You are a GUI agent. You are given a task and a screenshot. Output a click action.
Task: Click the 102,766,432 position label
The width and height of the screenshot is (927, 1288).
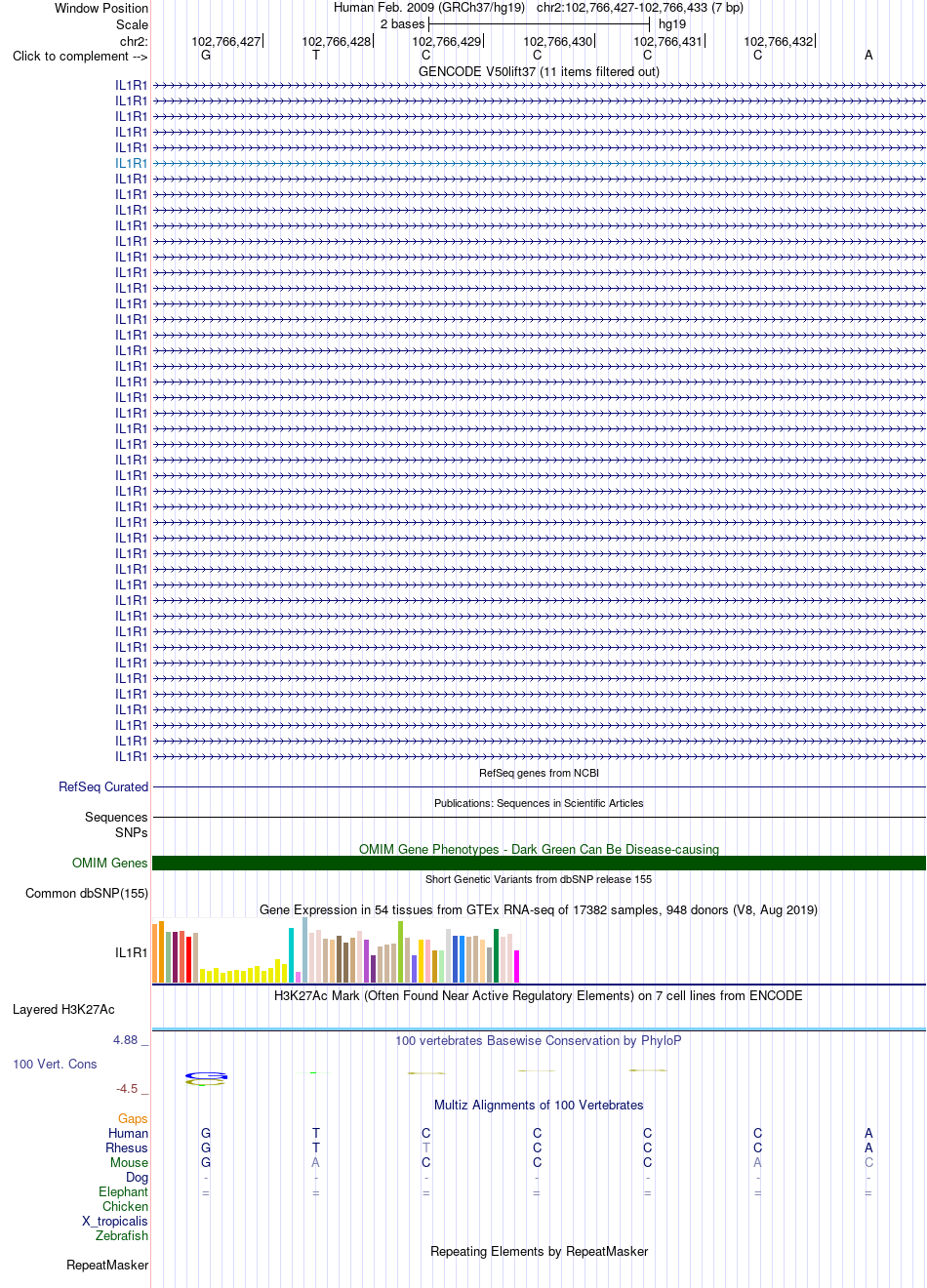coord(779,41)
